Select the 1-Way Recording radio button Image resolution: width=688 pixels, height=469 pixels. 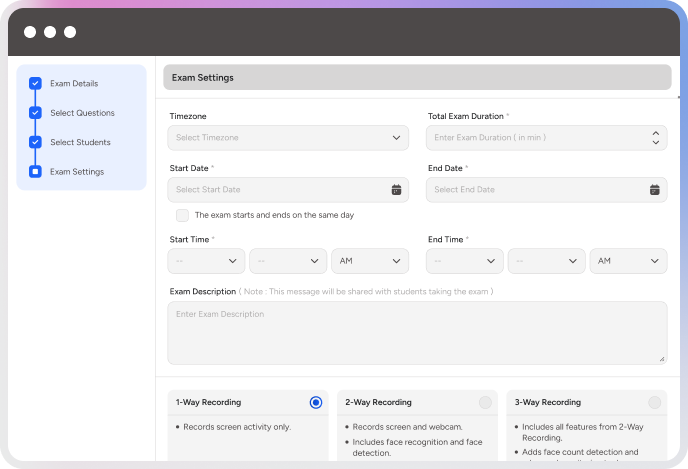pos(316,402)
